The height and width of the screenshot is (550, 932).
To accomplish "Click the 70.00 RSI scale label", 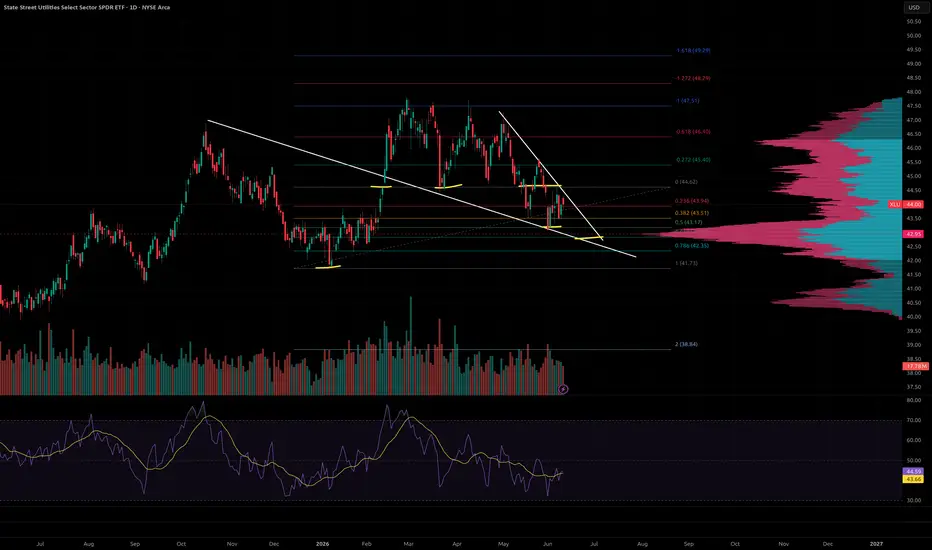I will point(914,420).
